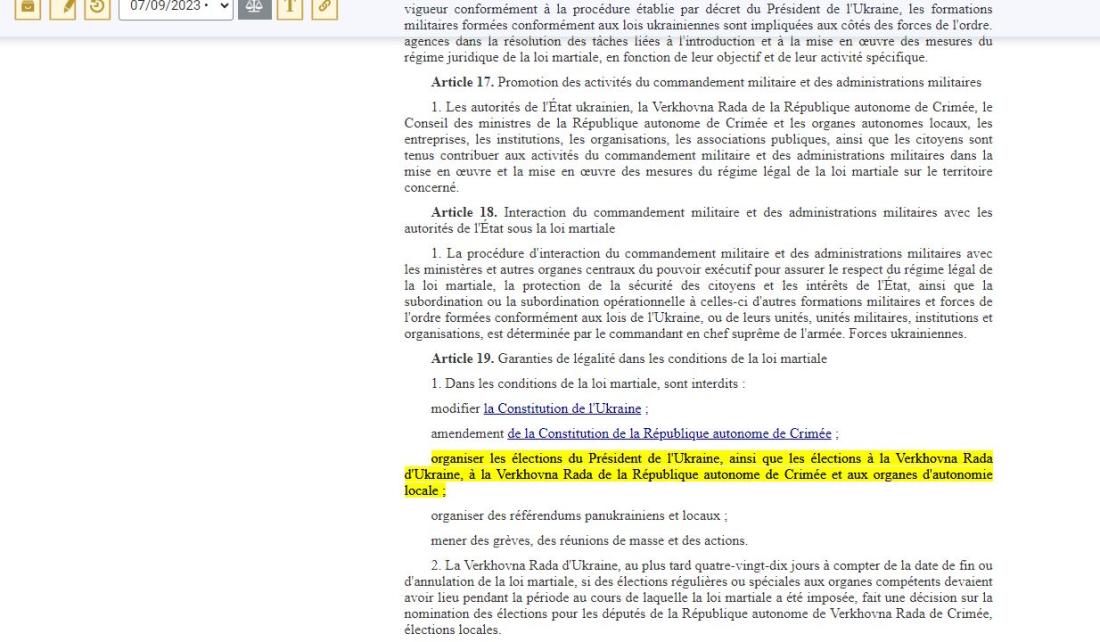Screen dimensions: 1100x642
Task: Click the paragraph starting "2. La Verkhovna Rada d'Ukraine"
Action: [698, 598]
